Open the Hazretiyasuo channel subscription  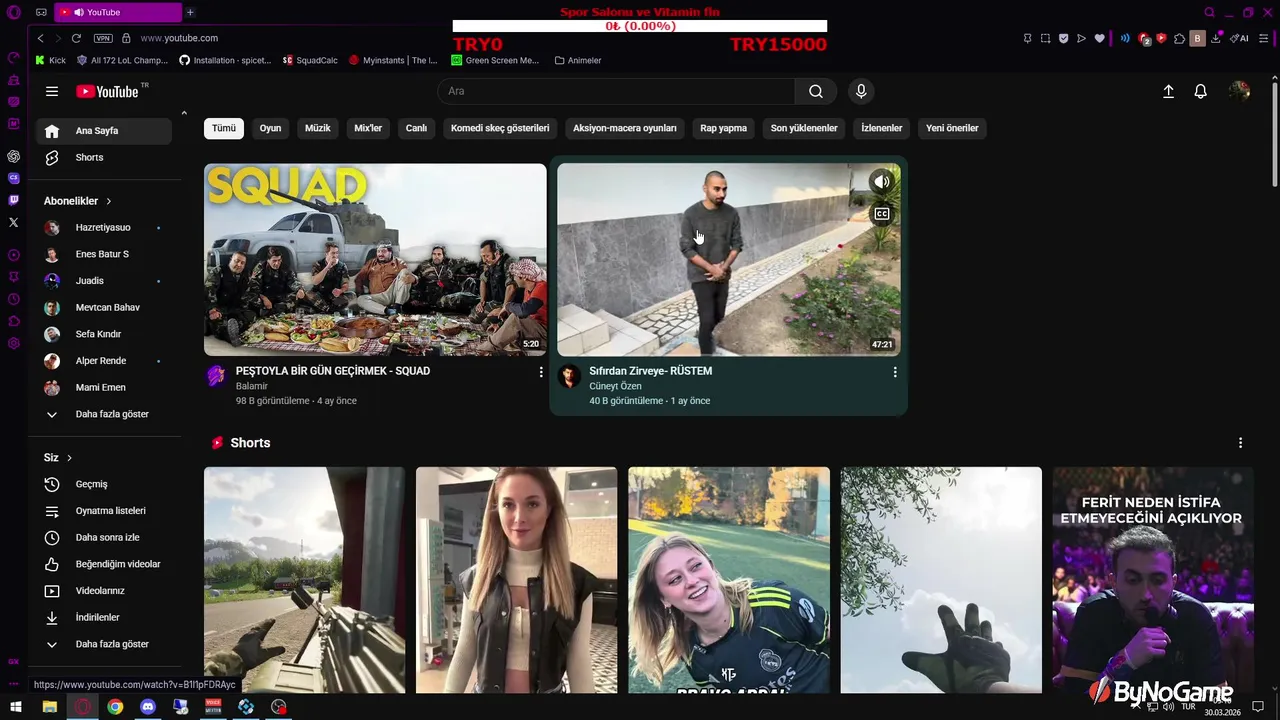pyautogui.click(x=104, y=228)
